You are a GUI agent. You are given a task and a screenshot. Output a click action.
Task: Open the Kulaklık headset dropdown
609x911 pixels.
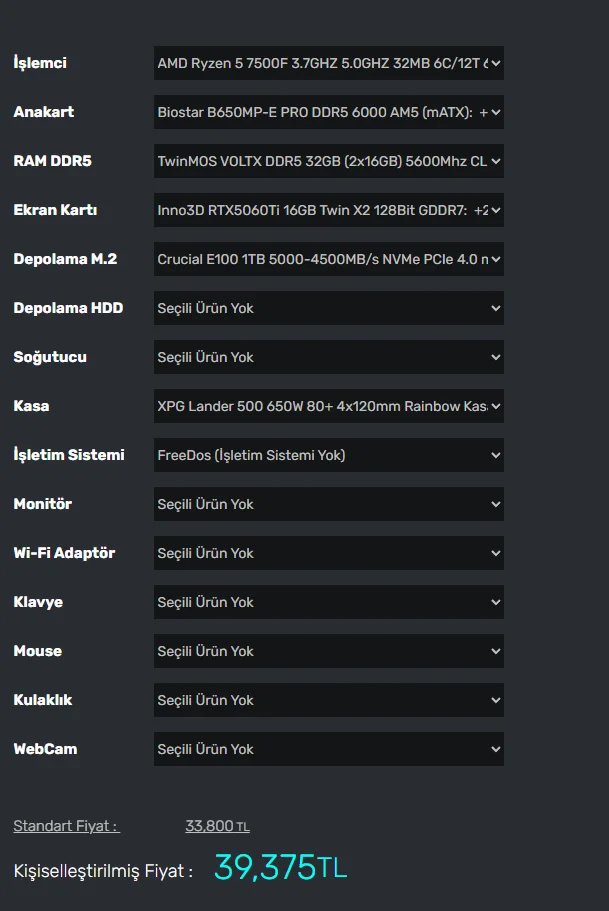[328, 700]
